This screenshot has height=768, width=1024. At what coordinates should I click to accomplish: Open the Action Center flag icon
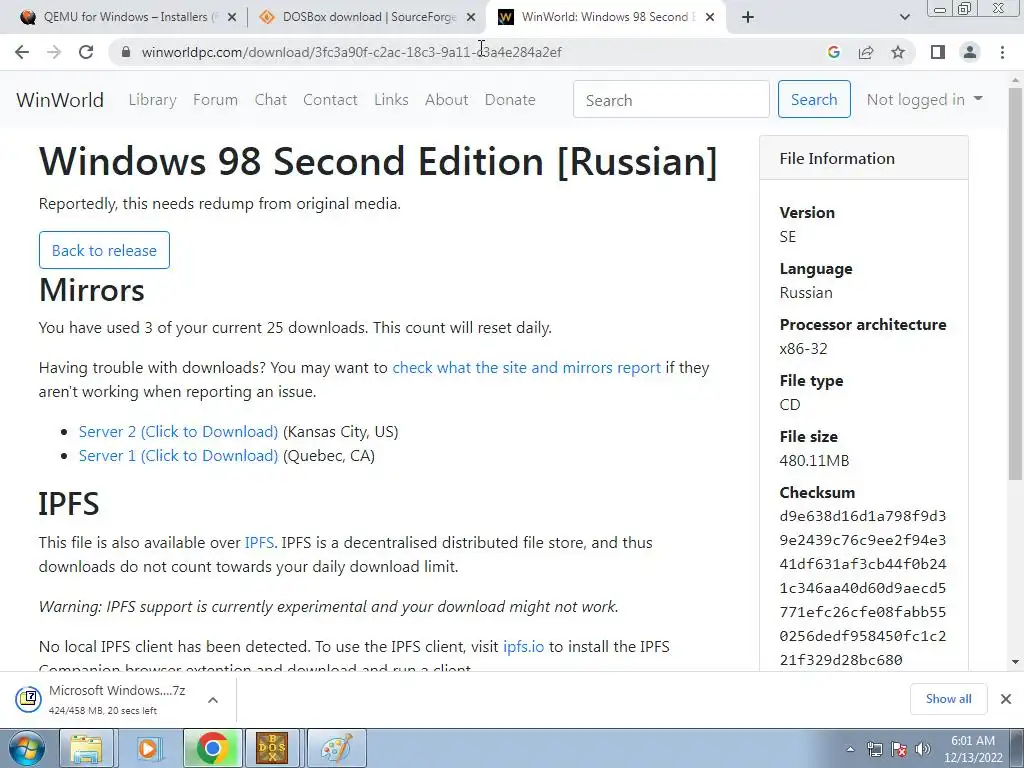[899, 749]
